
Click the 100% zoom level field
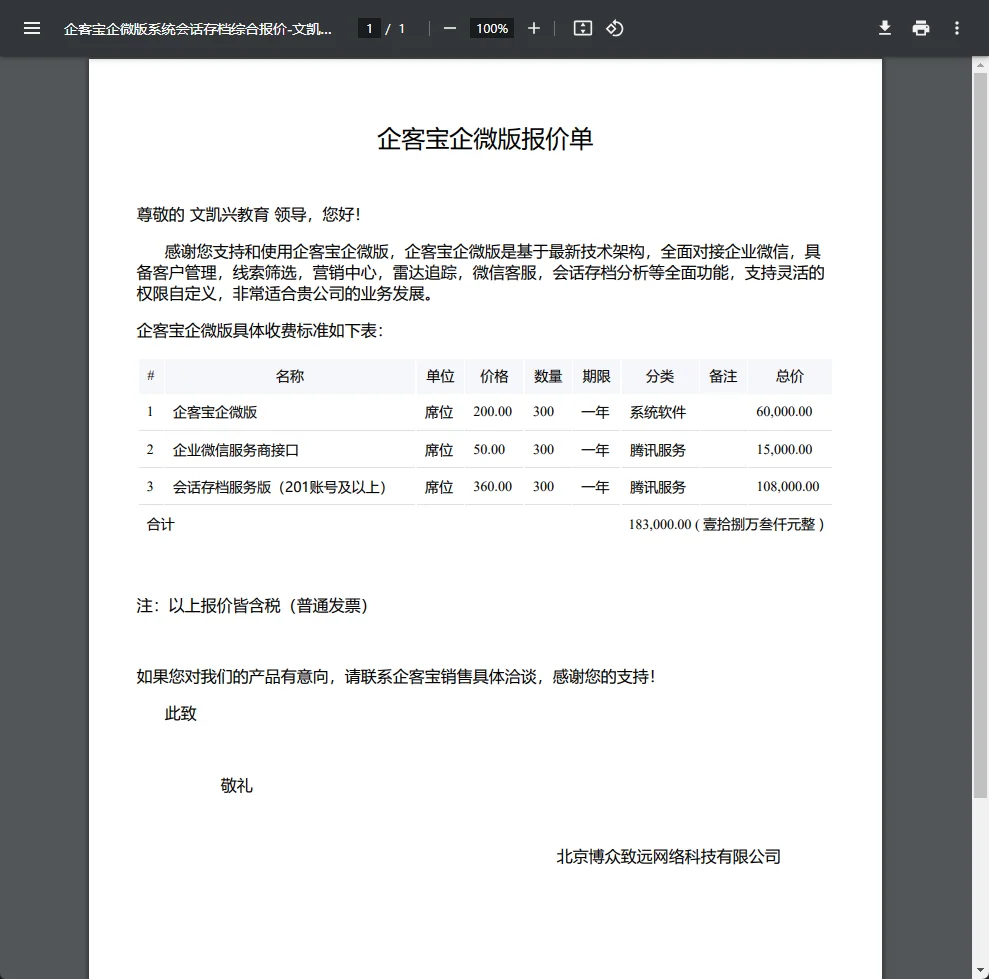pos(491,28)
